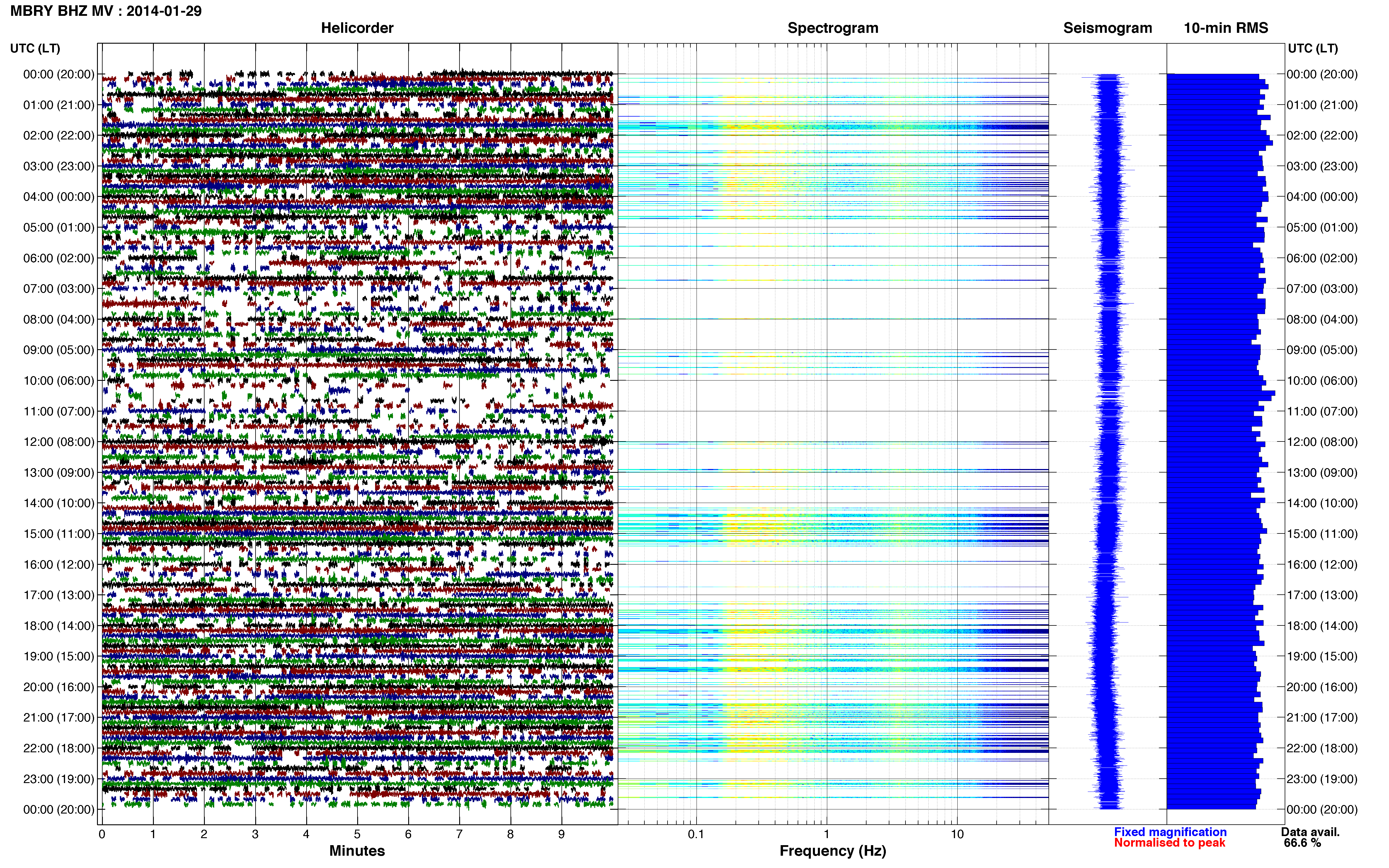
Task: Click the 0 tick on Minutes axis
Action: click(x=102, y=834)
